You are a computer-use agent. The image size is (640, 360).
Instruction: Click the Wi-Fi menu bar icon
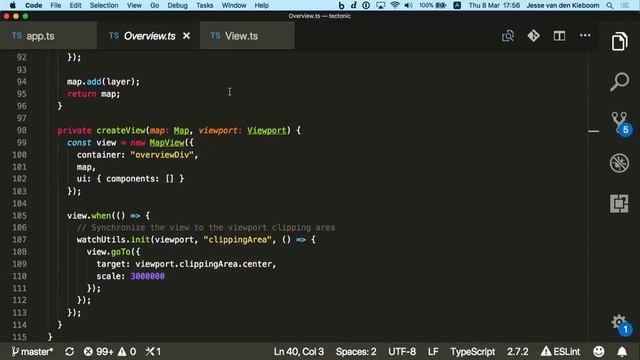394,5
